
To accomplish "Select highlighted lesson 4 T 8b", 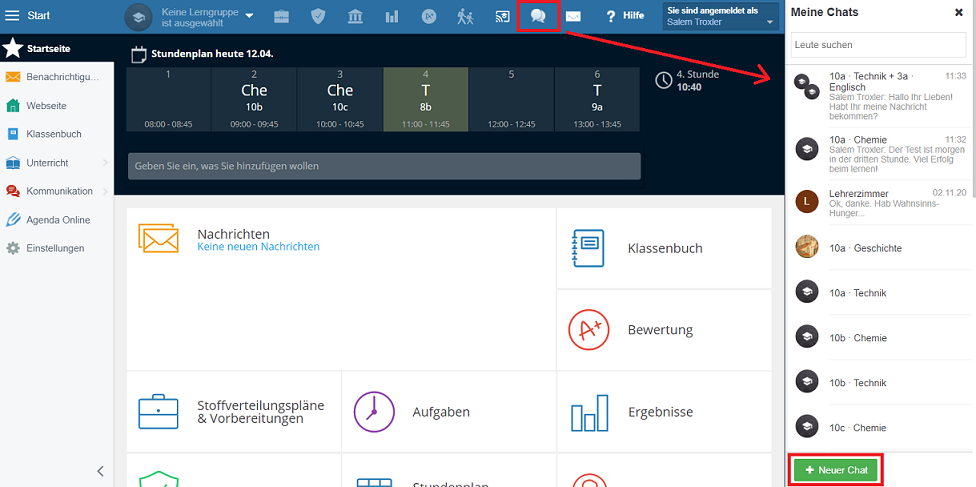I will 426,100.
